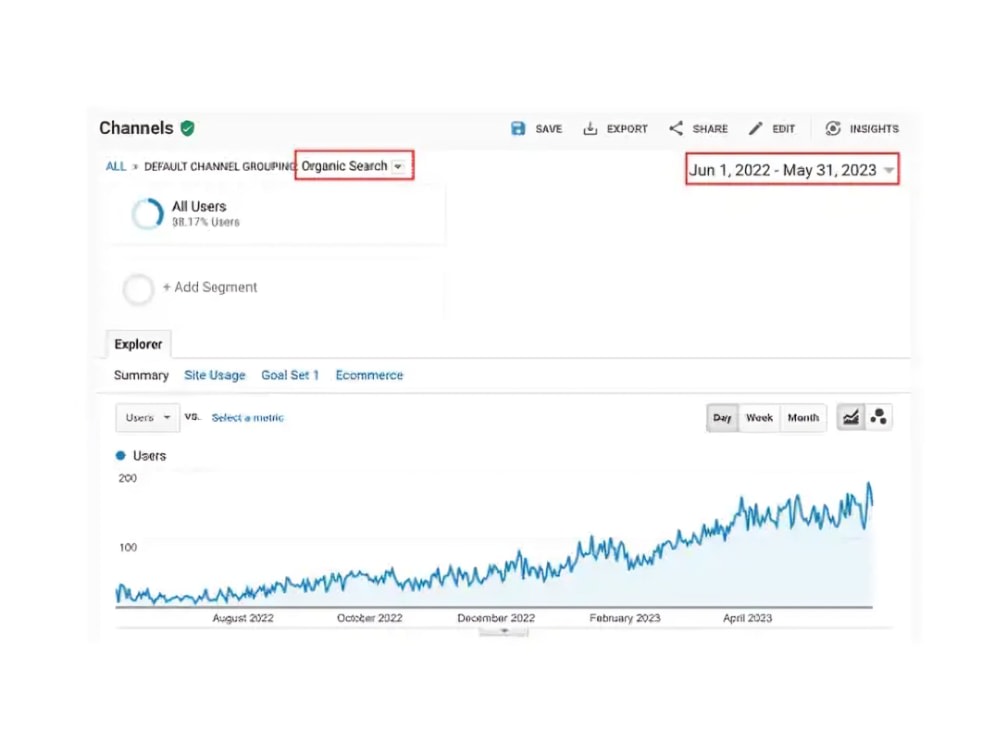Click the Save disk icon
The width and height of the screenshot is (1000, 750).
(x=518, y=129)
